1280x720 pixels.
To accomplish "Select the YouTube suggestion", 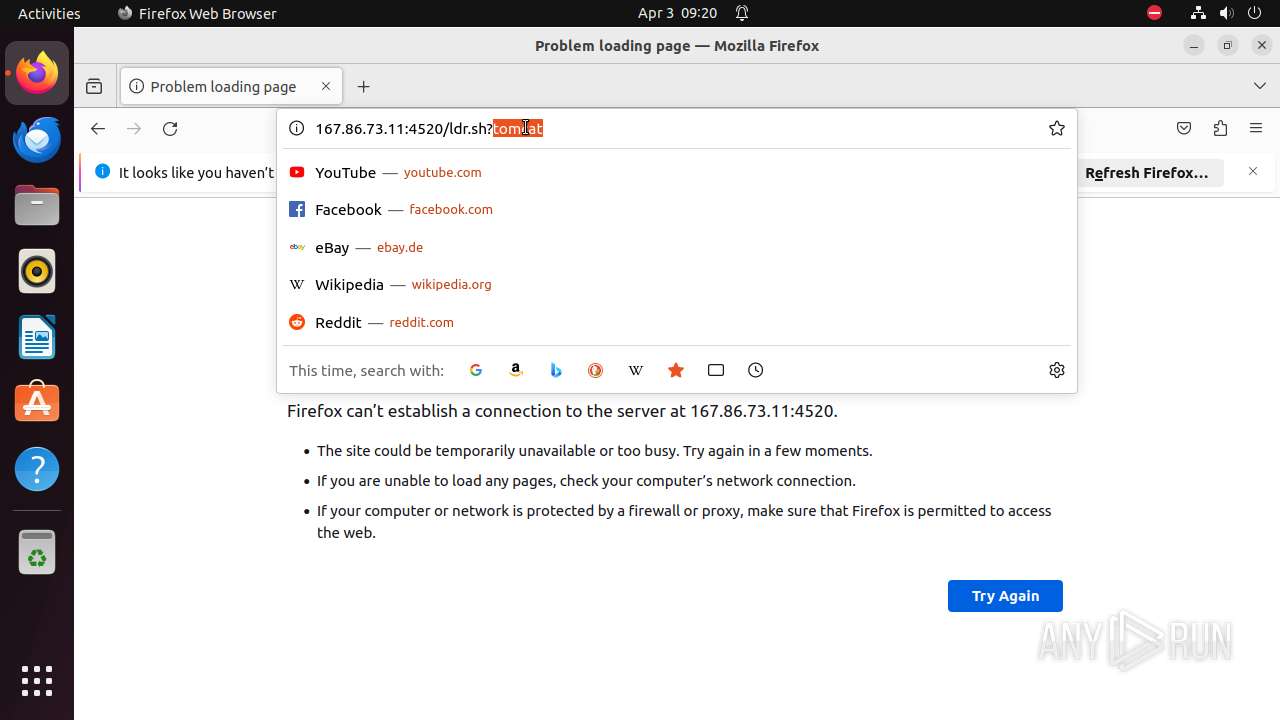I will [677, 172].
